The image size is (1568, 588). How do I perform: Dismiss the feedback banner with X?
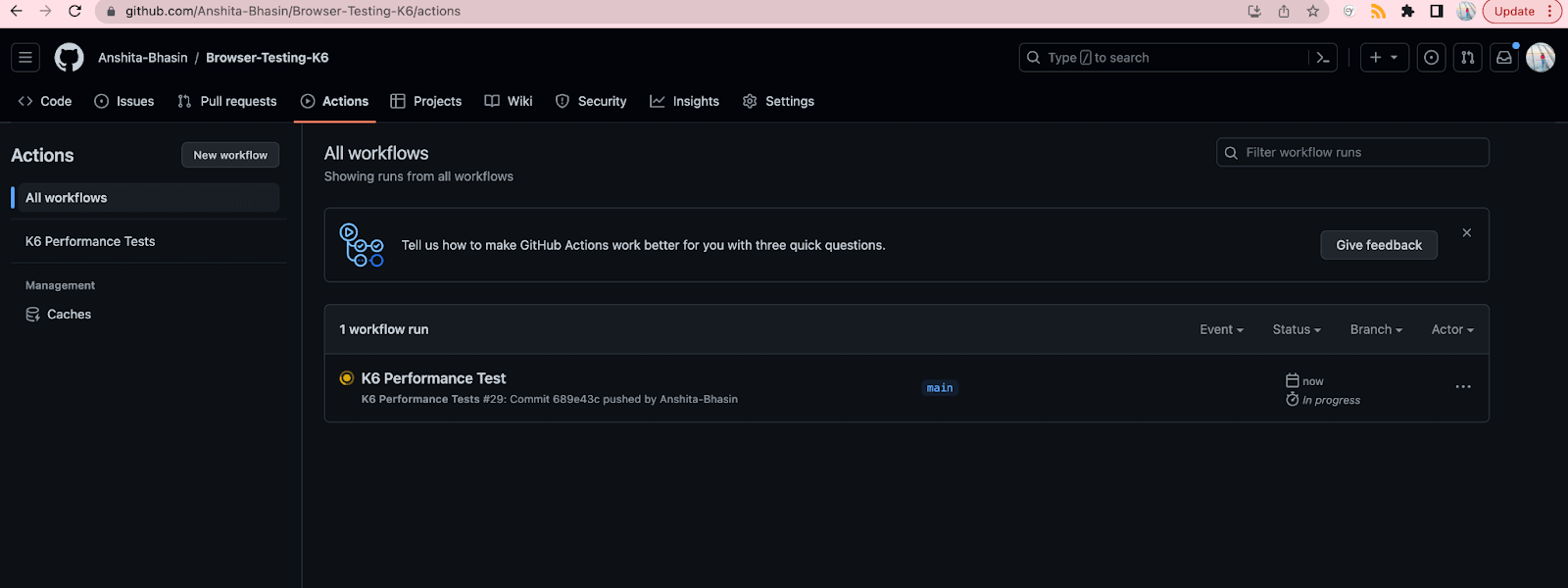(1467, 232)
